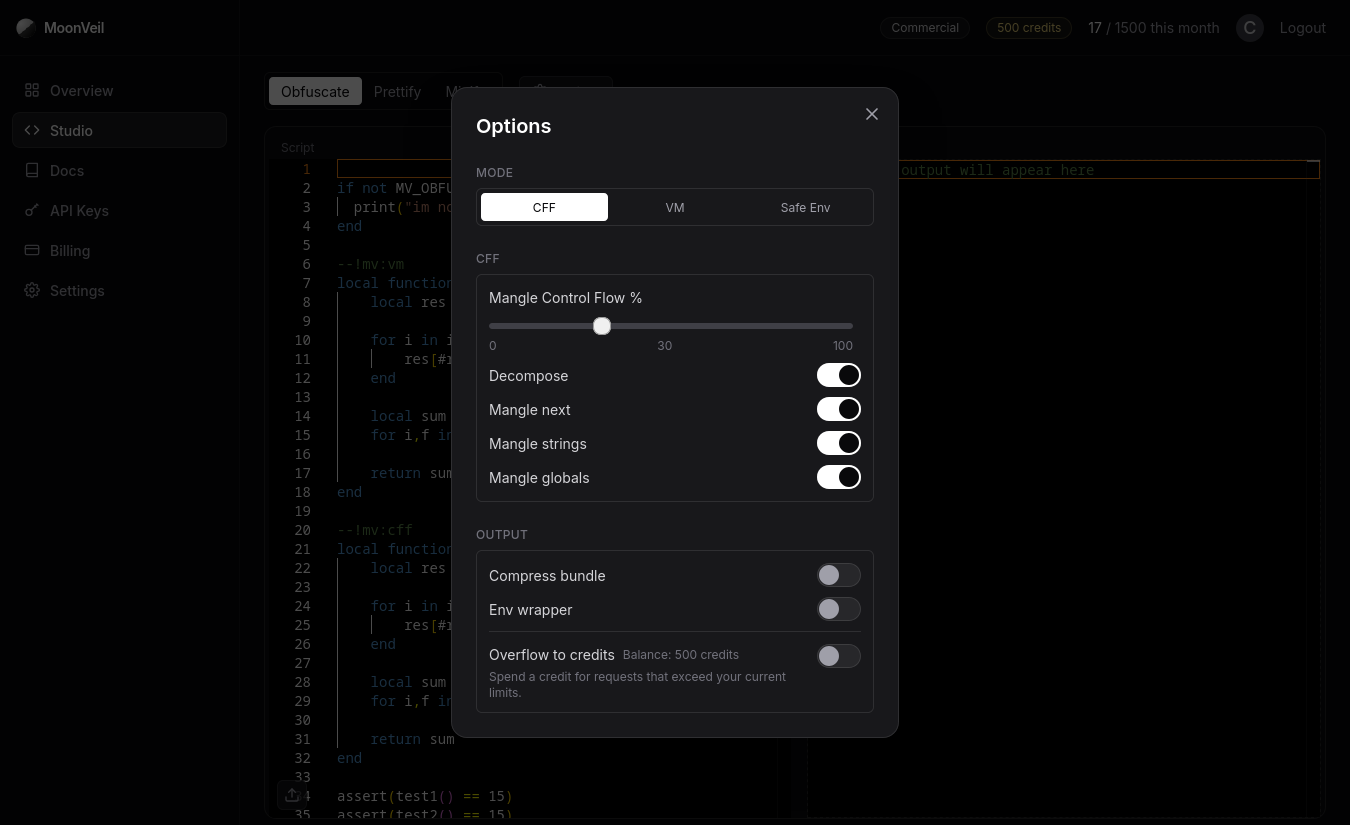Close the Options dialog
This screenshot has width=1350, height=825.
tap(872, 114)
